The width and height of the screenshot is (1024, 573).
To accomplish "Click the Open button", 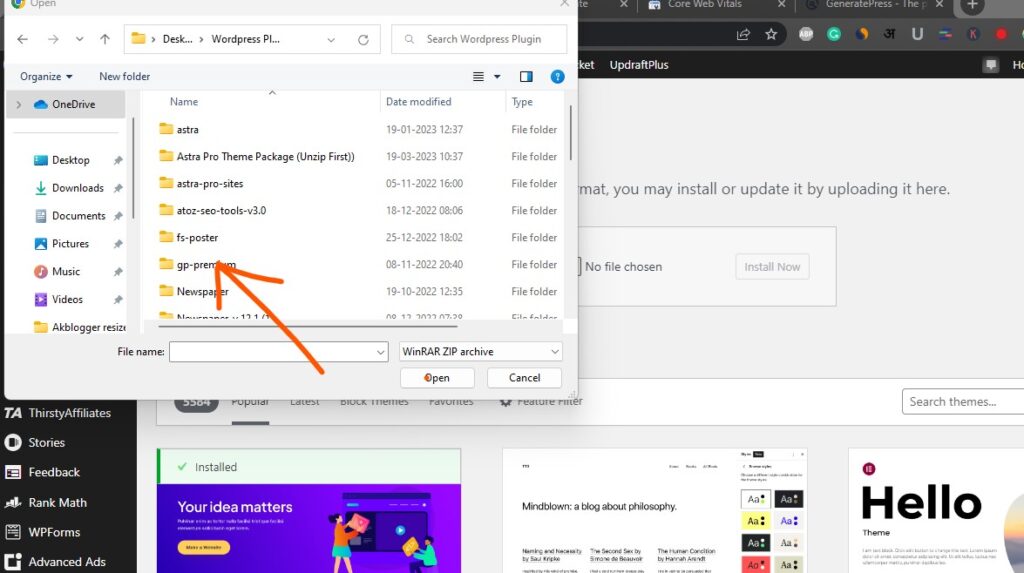I will pos(437,378).
